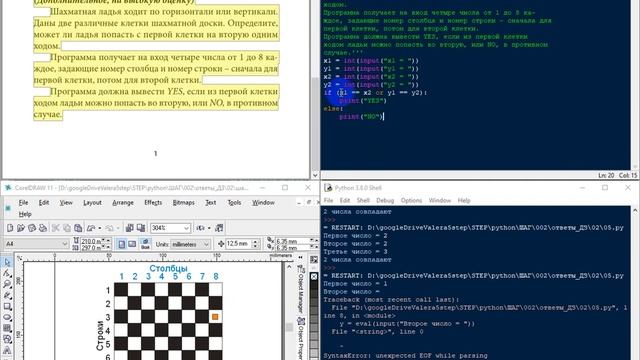640x360 pixels.
Task: Select the Pick tool in CorelDRAW toolbox
Action: click(x=7, y=262)
